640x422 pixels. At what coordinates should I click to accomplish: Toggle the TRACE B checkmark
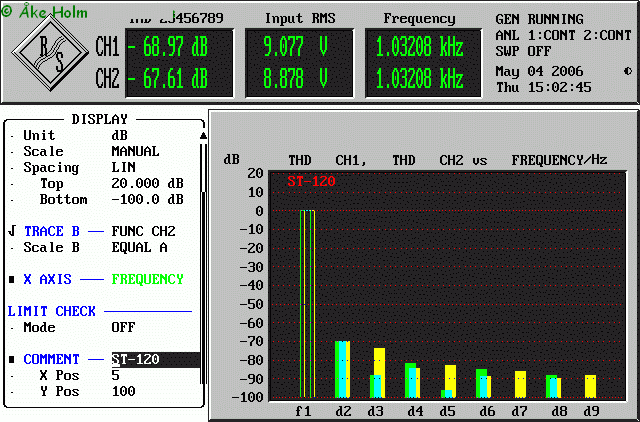pyautogui.click(x=12, y=231)
